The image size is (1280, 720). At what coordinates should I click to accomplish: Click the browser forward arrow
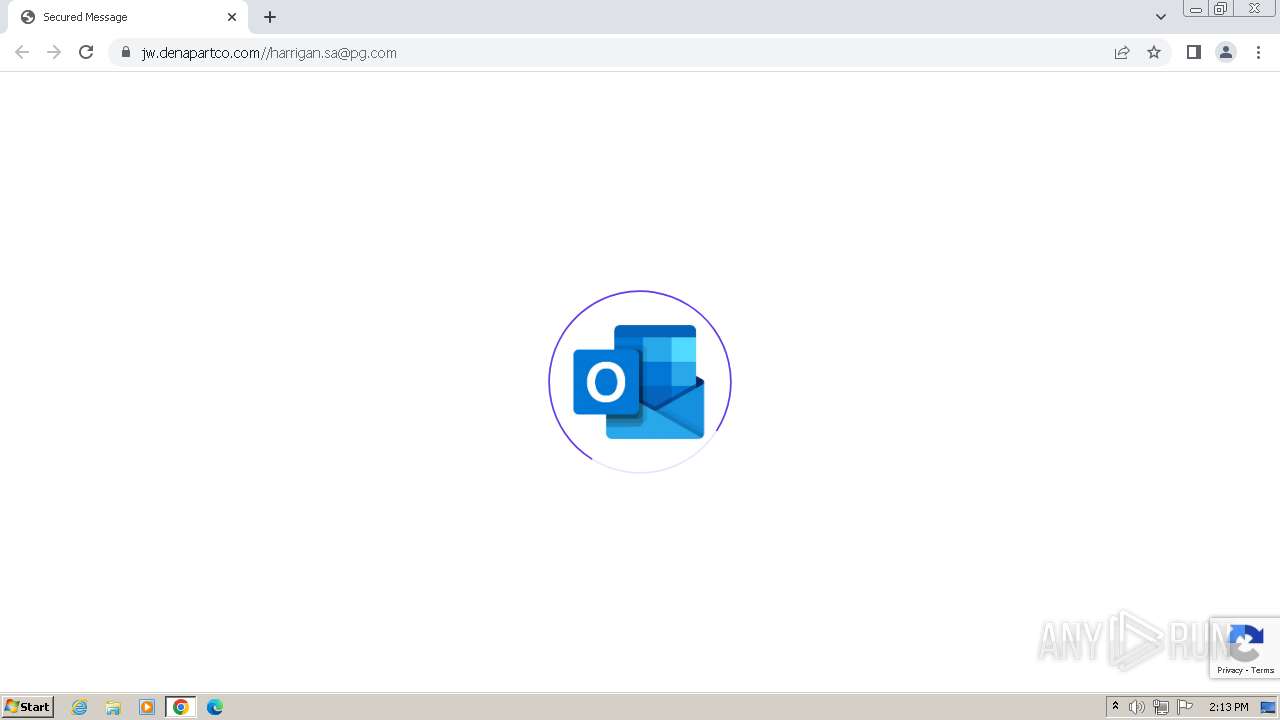coord(54,52)
